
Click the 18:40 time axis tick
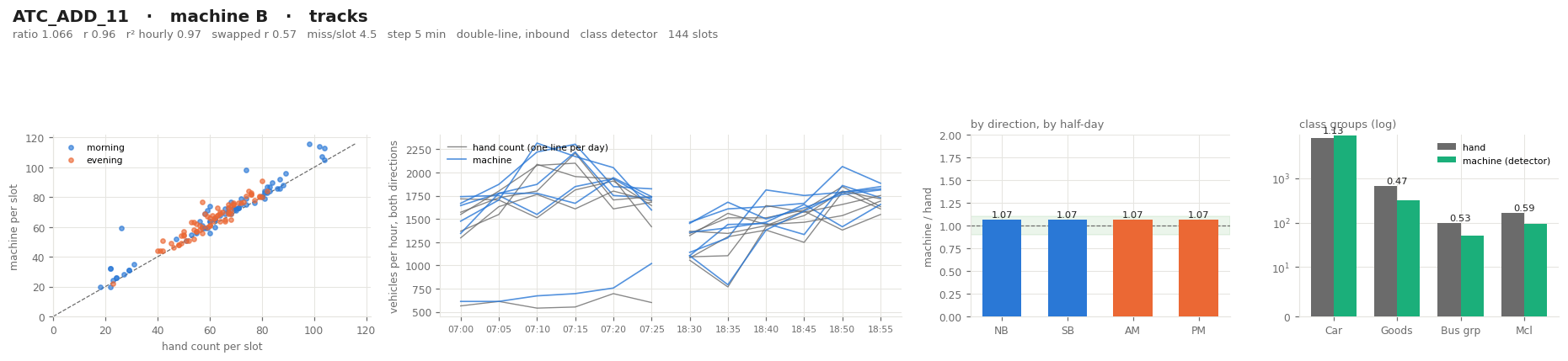(766, 329)
